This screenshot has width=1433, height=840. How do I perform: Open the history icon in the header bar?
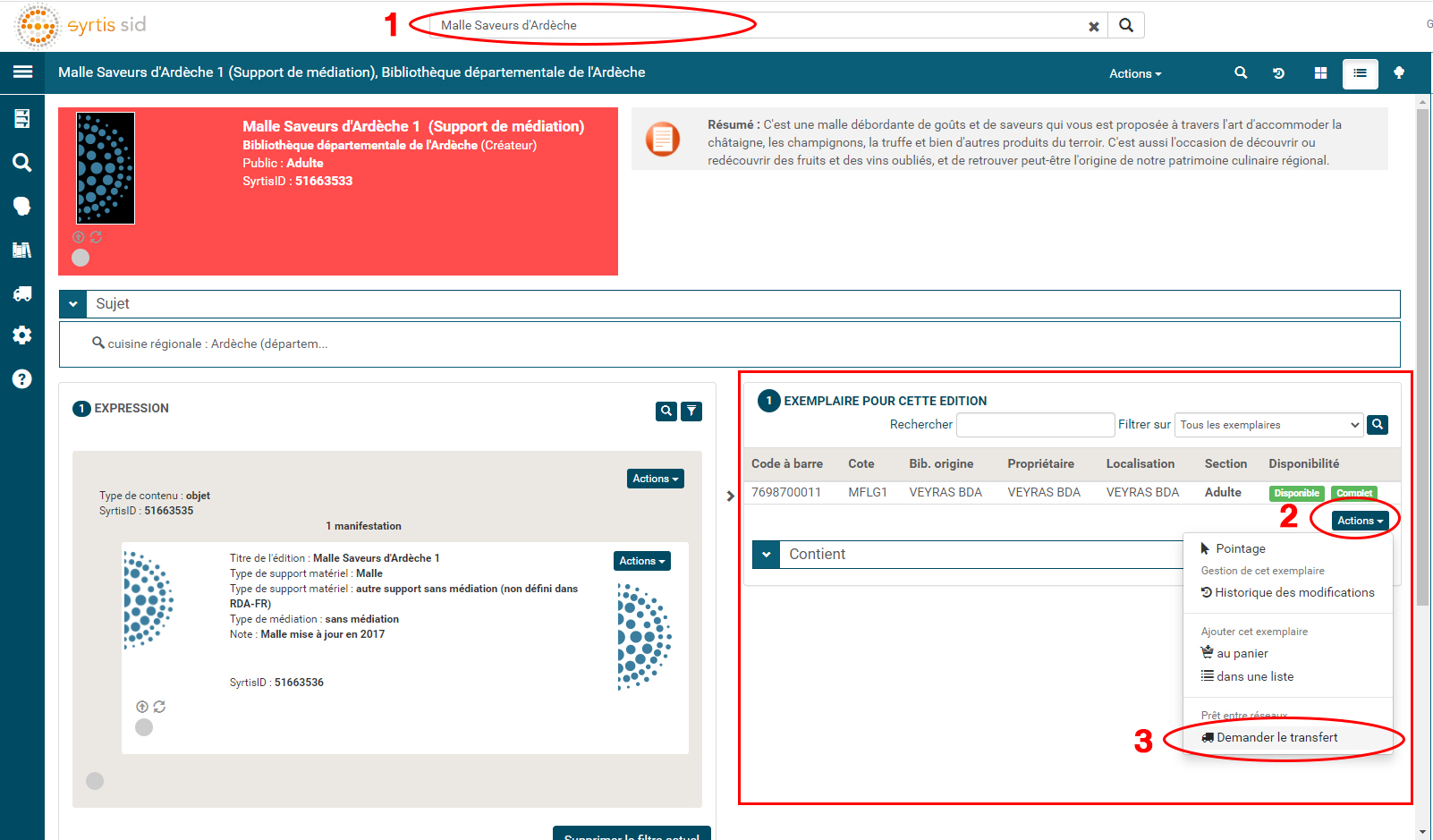click(1279, 73)
